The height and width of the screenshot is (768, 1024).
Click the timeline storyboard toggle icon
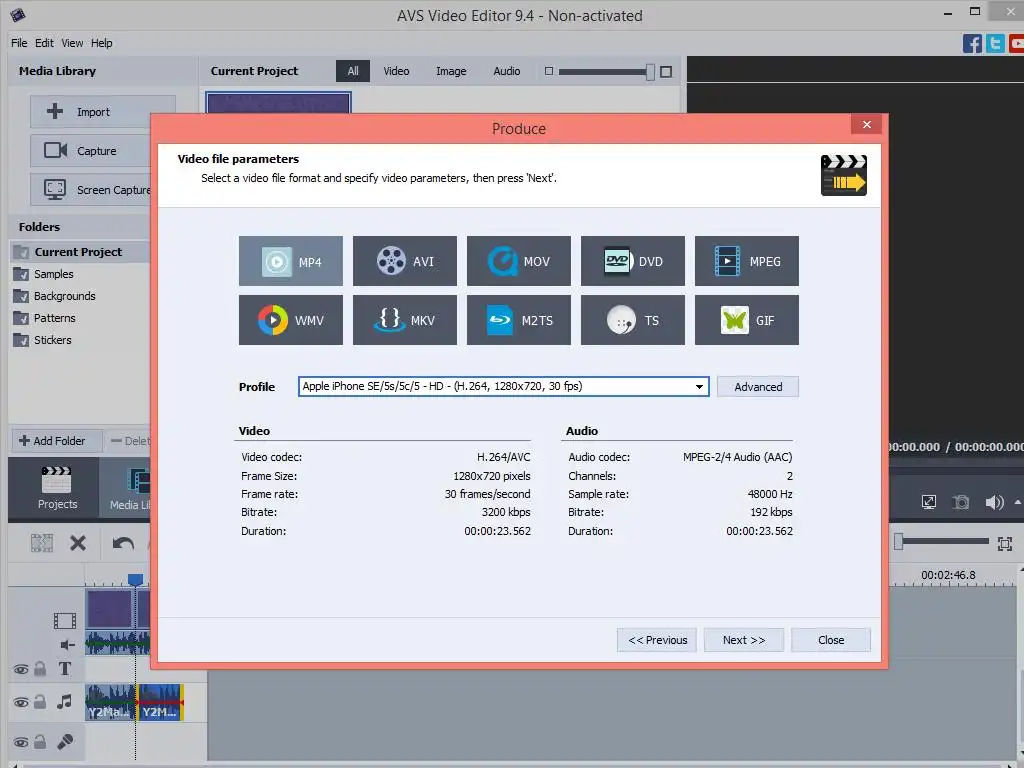(42, 543)
